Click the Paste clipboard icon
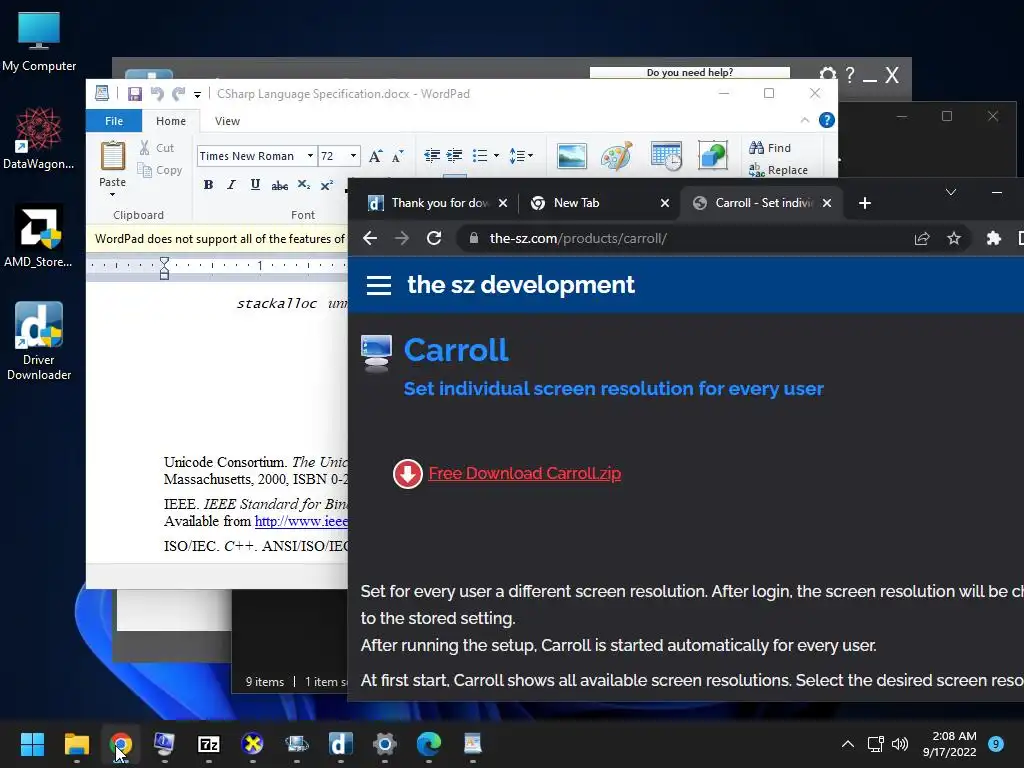The width and height of the screenshot is (1024, 768). [112, 157]
